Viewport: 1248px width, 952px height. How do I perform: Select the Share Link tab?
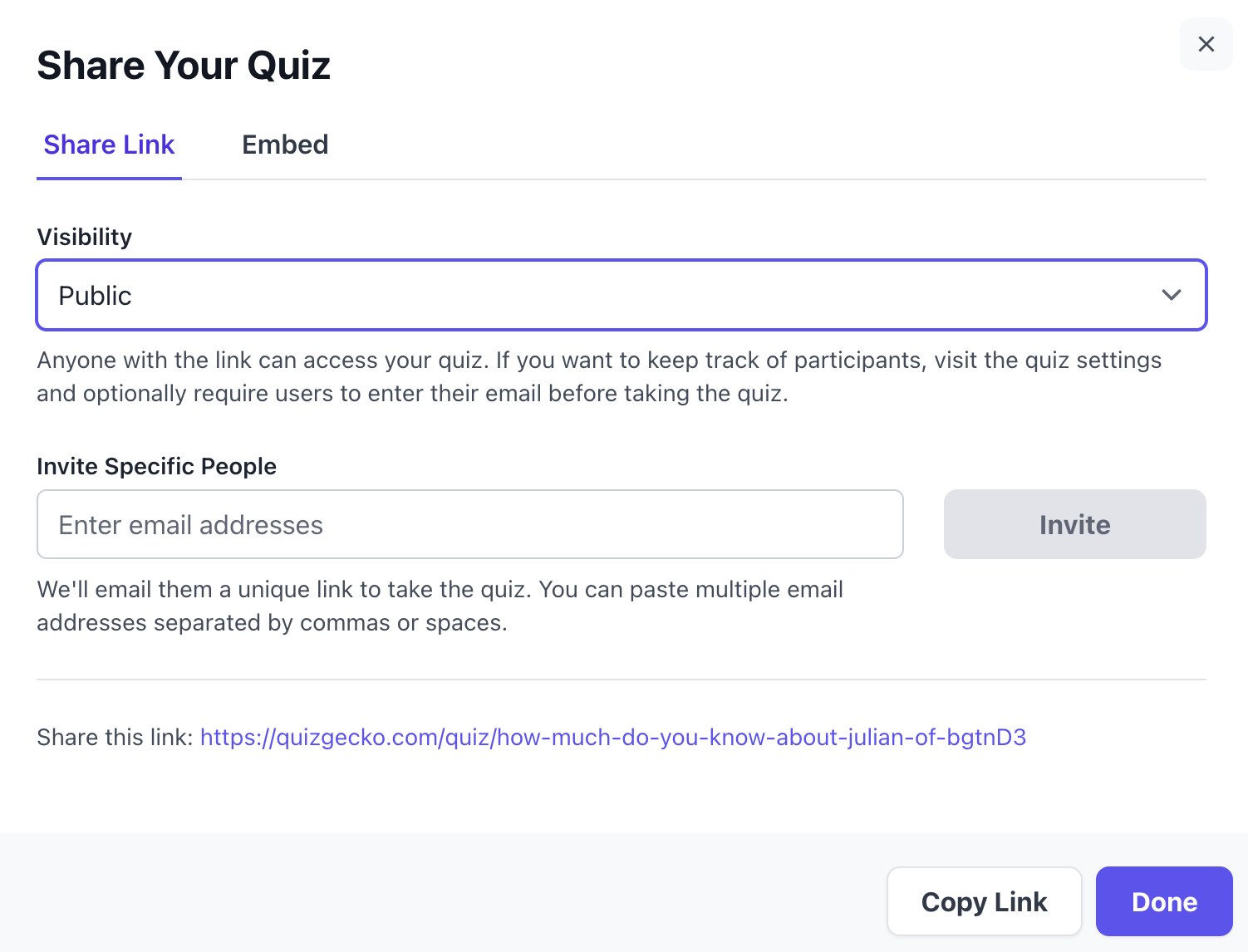tap(109, 145)
